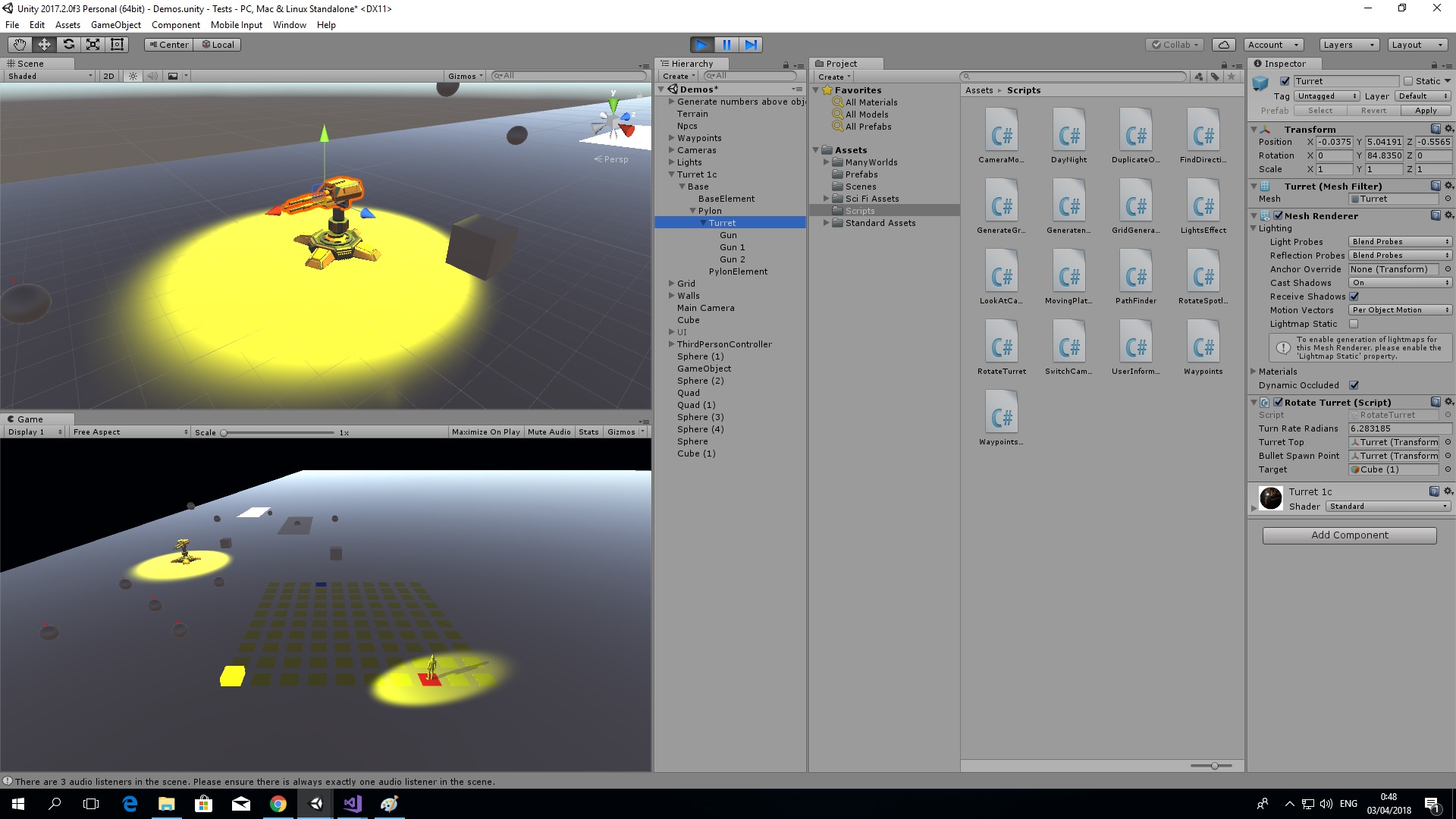Click search by label icon in Project
The width and height of the screenshot is (1456, 819).
point(1215,77)
